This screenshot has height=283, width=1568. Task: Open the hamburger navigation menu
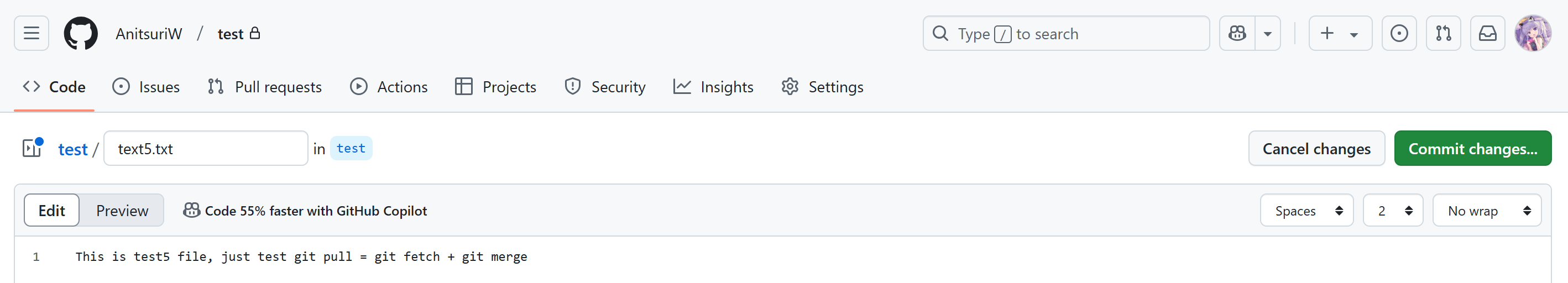(x=32, y=34)
